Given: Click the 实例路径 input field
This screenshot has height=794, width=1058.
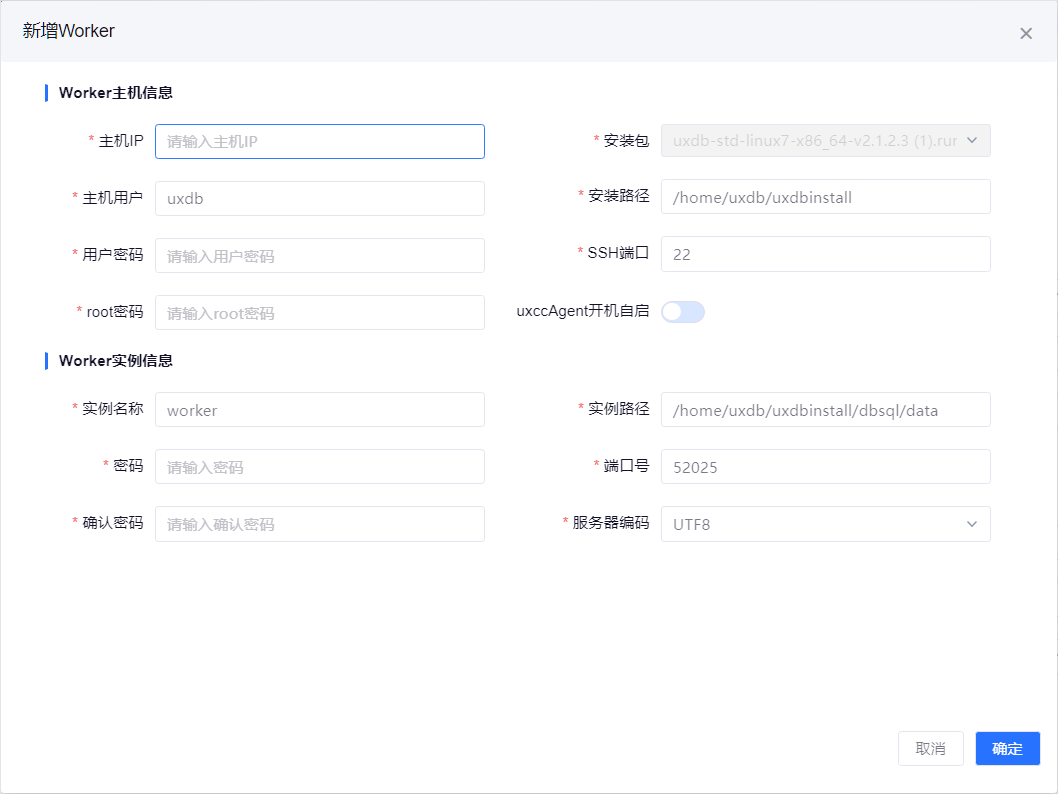Looking at the screenshot, I should [825, 410].
